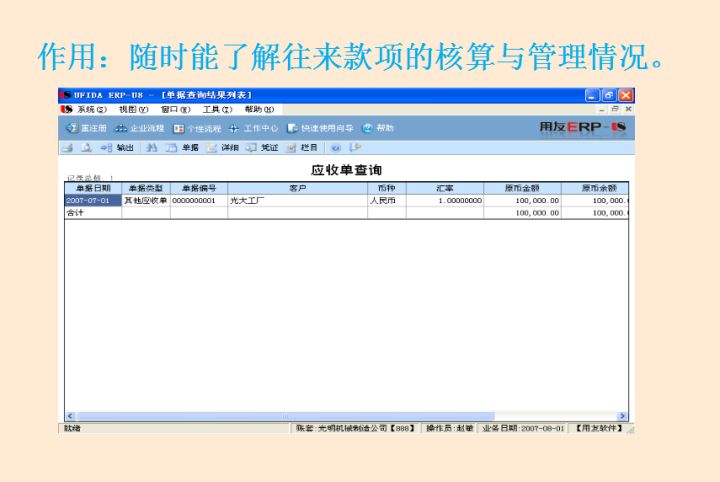Click customer cell 光大工厂
Screen dimensions: 720x482
coord(298,201)
